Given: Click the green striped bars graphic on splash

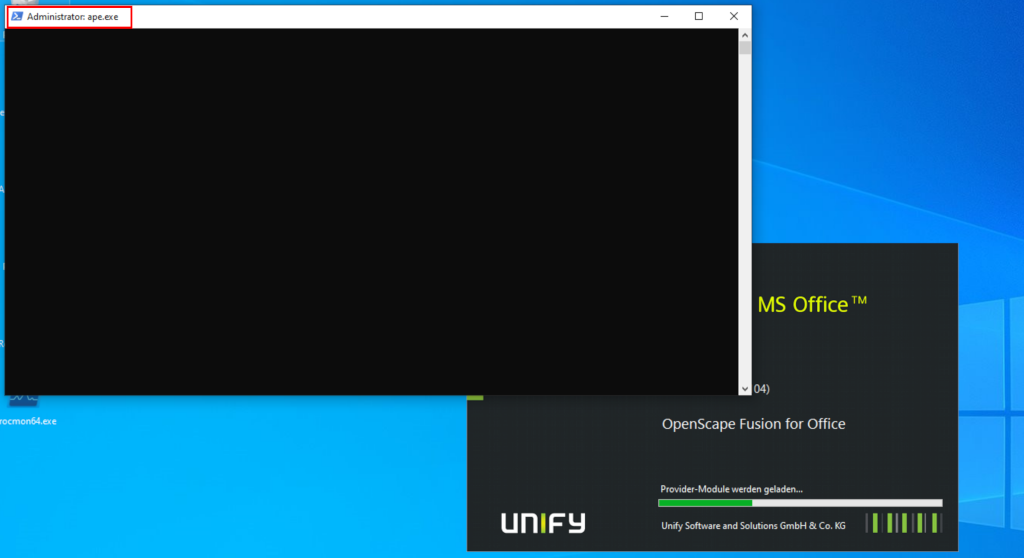Looking at the screenshot, I should (x=904, y=522).
